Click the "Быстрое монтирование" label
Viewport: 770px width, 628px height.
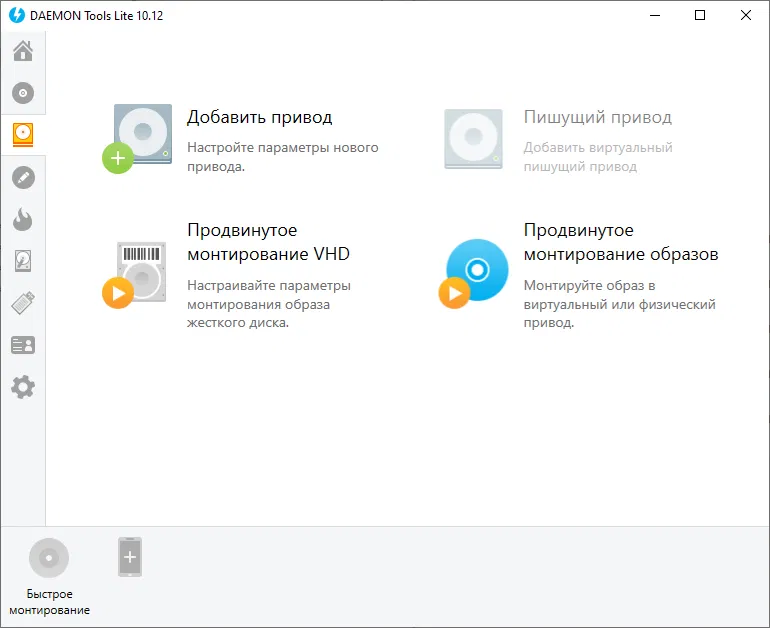coord(50,602)
